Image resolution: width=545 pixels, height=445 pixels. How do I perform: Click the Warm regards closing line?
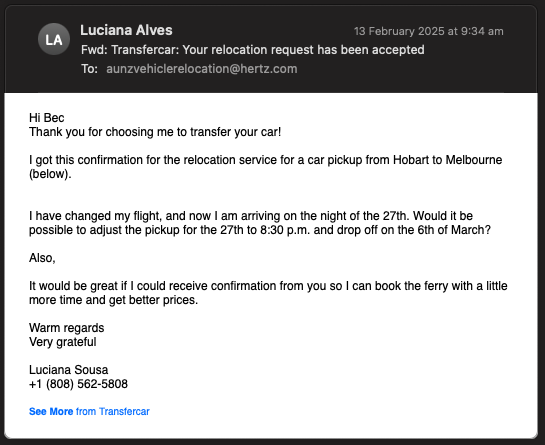pyautogui.click(x=66, y=328)
